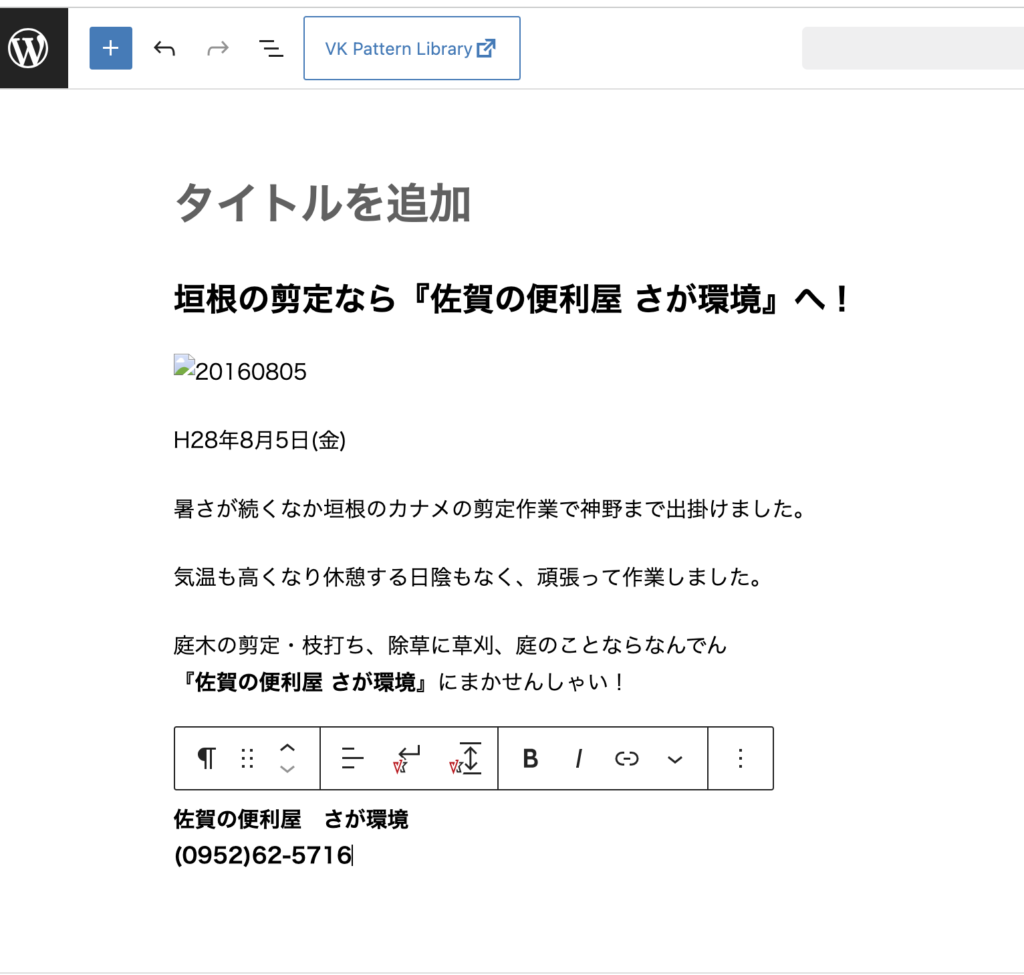Image resolution: width=1024 pixels, height=975 pixels.
Task: Toggle italic formatting
Action: (578, 758)
